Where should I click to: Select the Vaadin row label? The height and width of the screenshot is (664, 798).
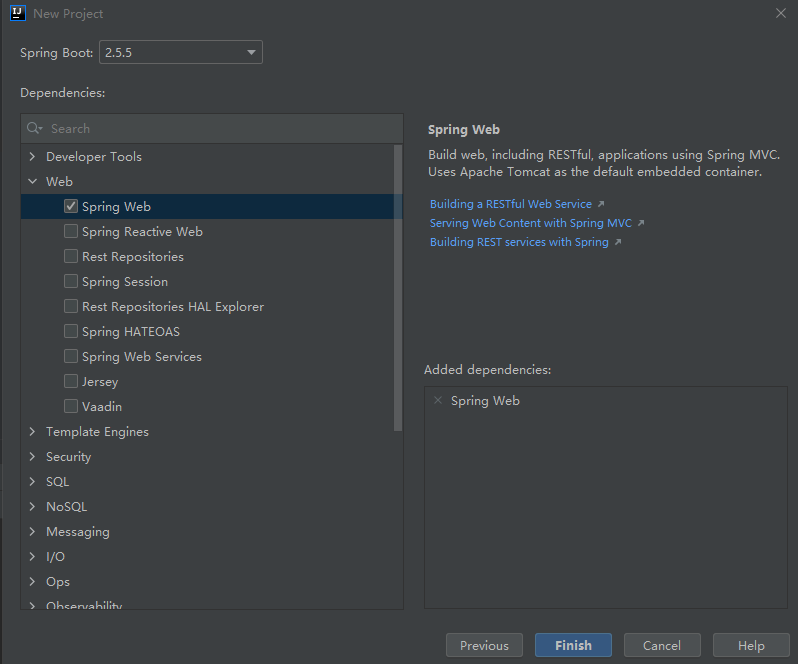102,407
